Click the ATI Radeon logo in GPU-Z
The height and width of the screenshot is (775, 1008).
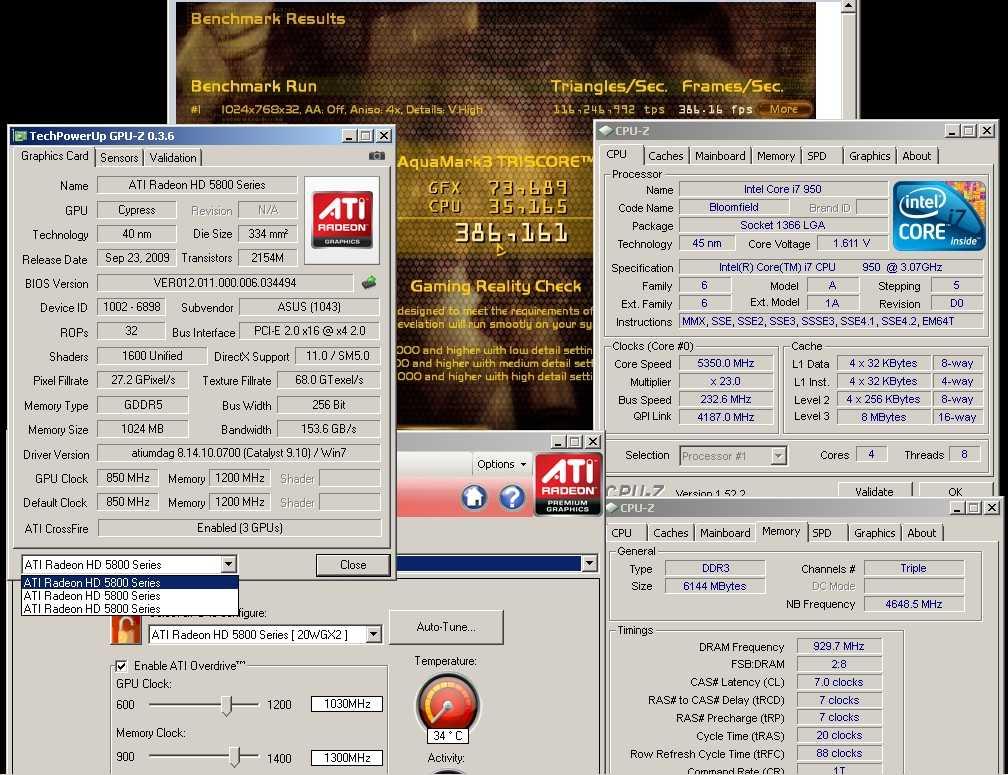point(342,220)
